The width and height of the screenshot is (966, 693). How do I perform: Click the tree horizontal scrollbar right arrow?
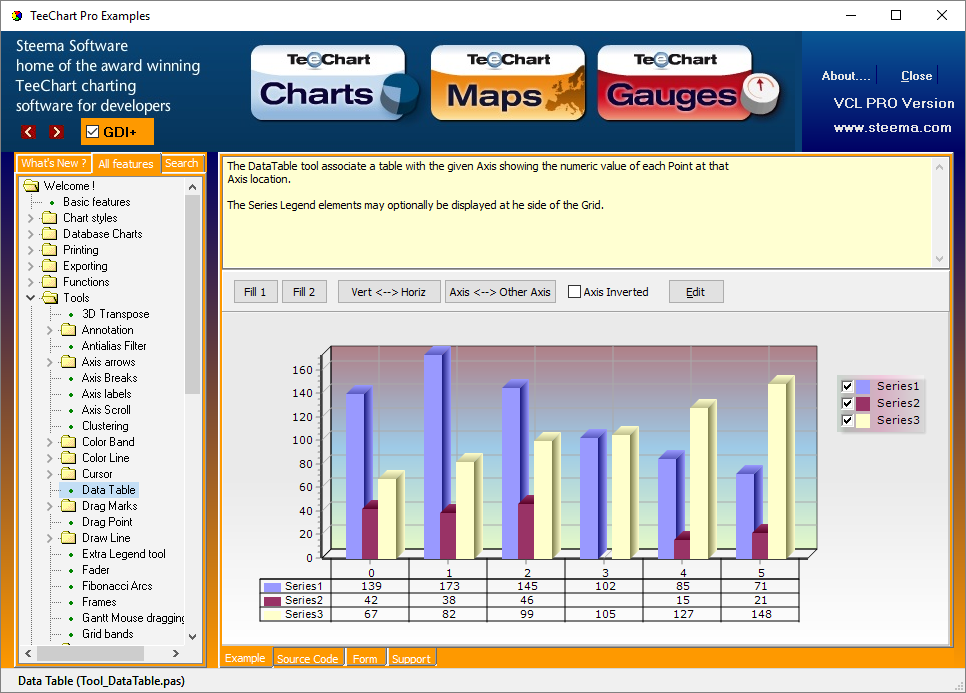click(x=176, y=653)
